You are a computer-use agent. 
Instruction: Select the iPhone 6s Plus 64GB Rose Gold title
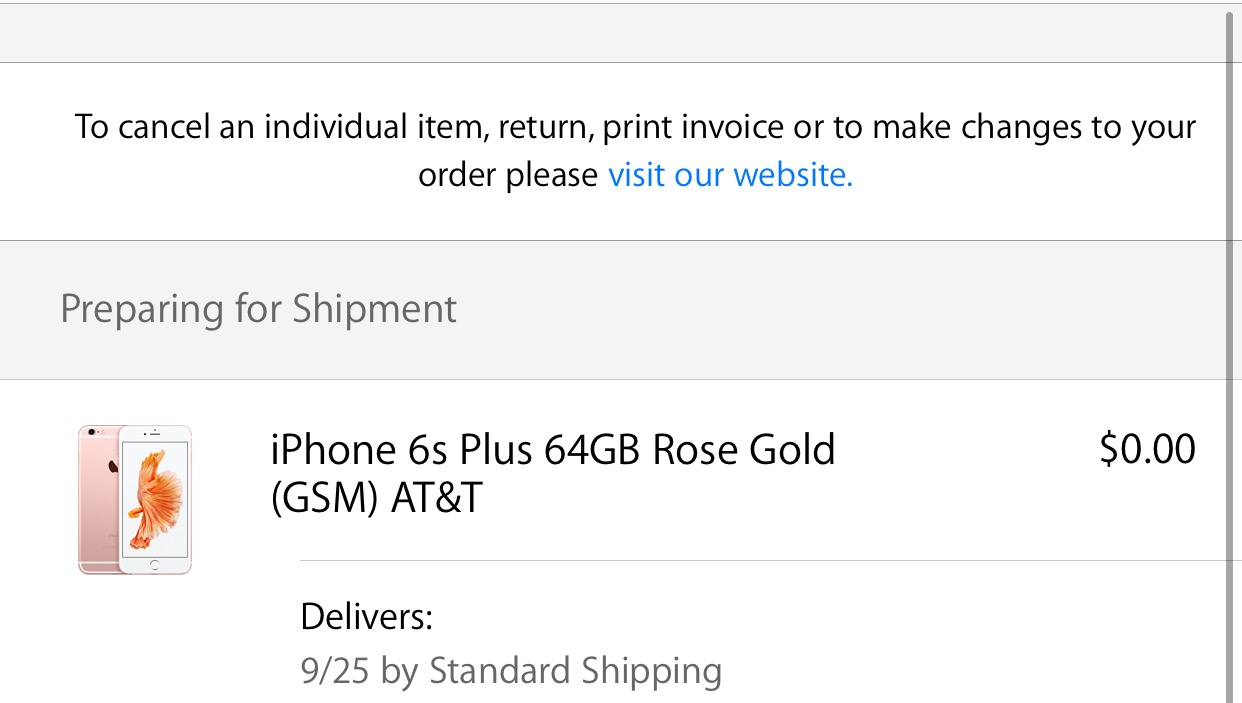pos(553,450)
